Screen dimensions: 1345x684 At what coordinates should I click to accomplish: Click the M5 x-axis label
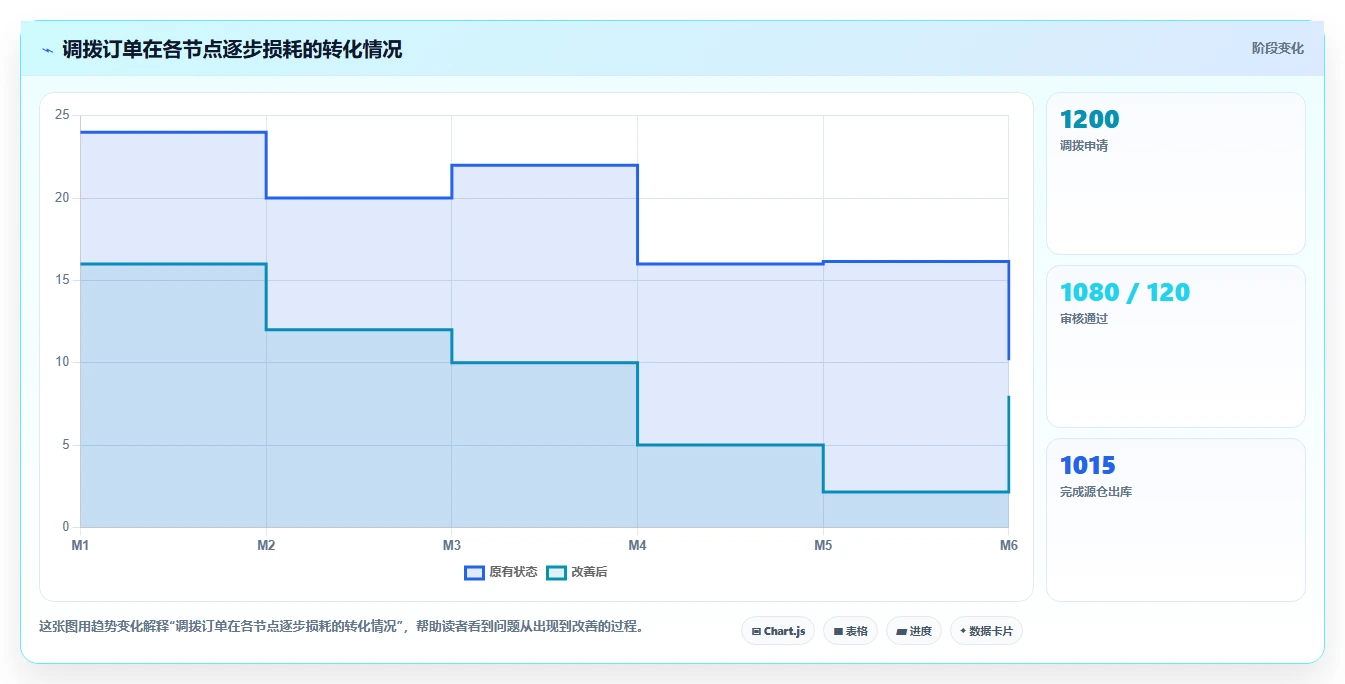[x=823, y=545]
